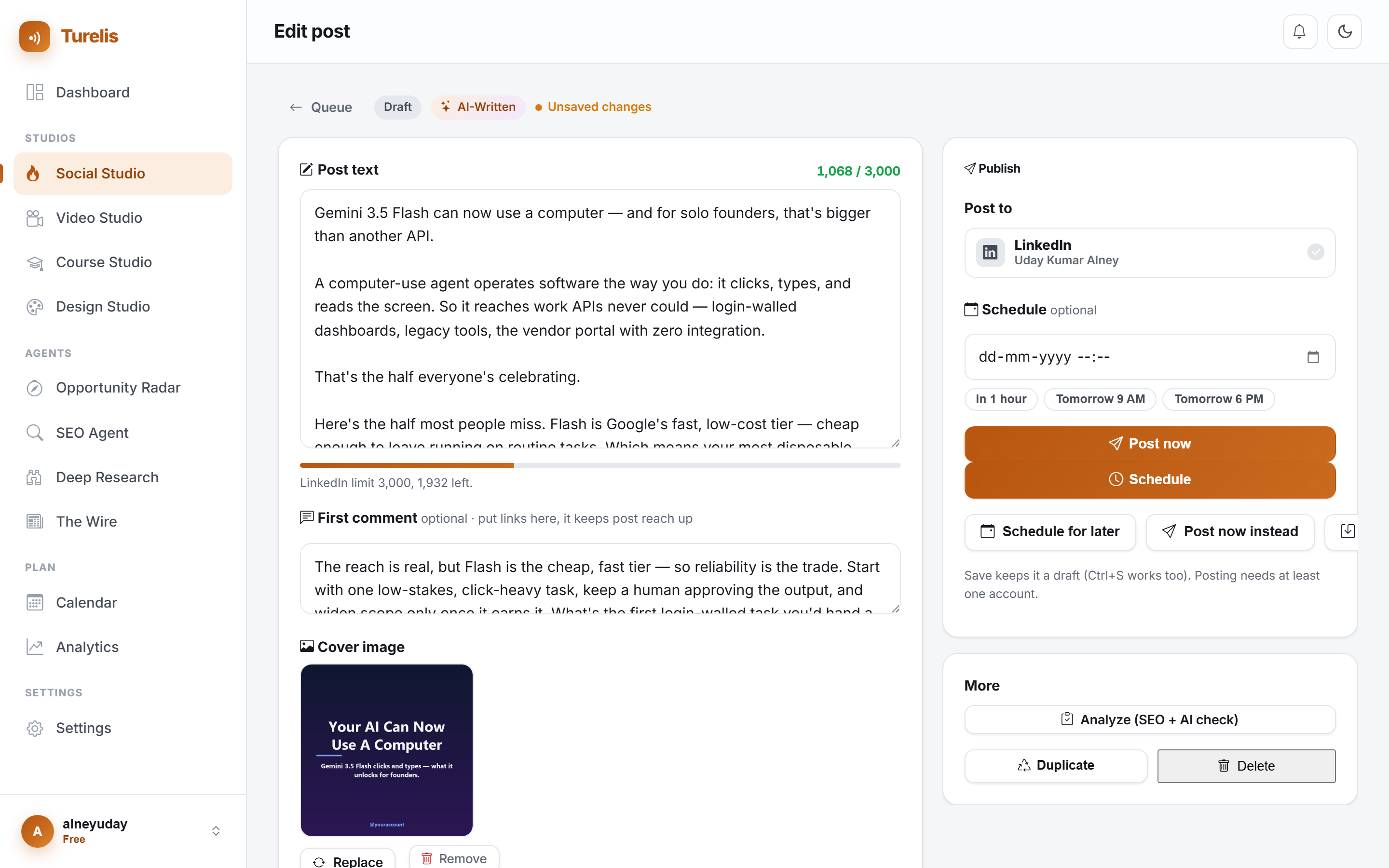Click the schedule date-time field
Screen dimensions: 1389x868
[x=1150, y=357]
